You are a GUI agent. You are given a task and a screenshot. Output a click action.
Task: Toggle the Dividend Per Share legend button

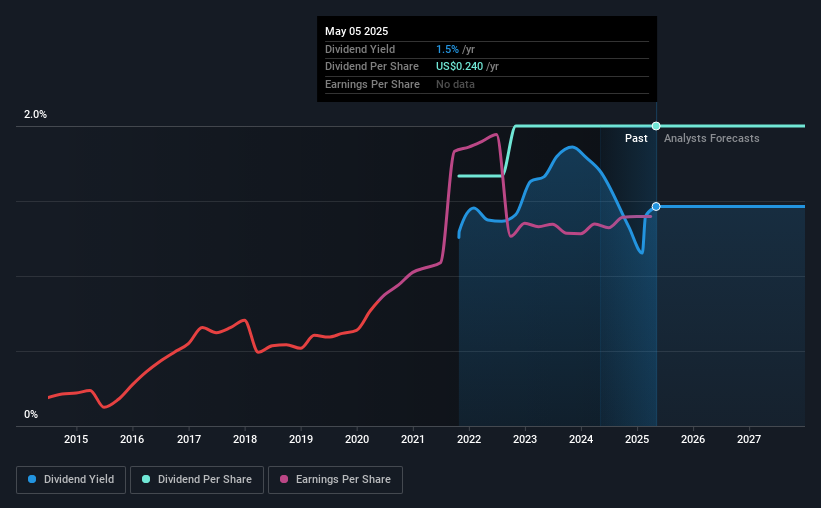(x=197, y=480)
